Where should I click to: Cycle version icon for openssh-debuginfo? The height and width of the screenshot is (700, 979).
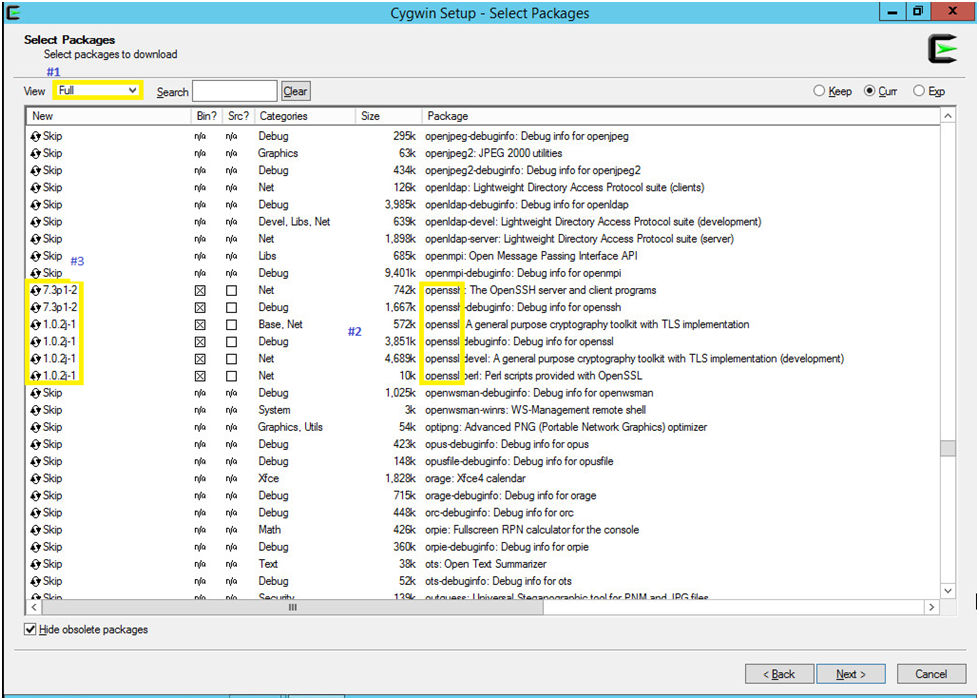click(x=36, y=307)
